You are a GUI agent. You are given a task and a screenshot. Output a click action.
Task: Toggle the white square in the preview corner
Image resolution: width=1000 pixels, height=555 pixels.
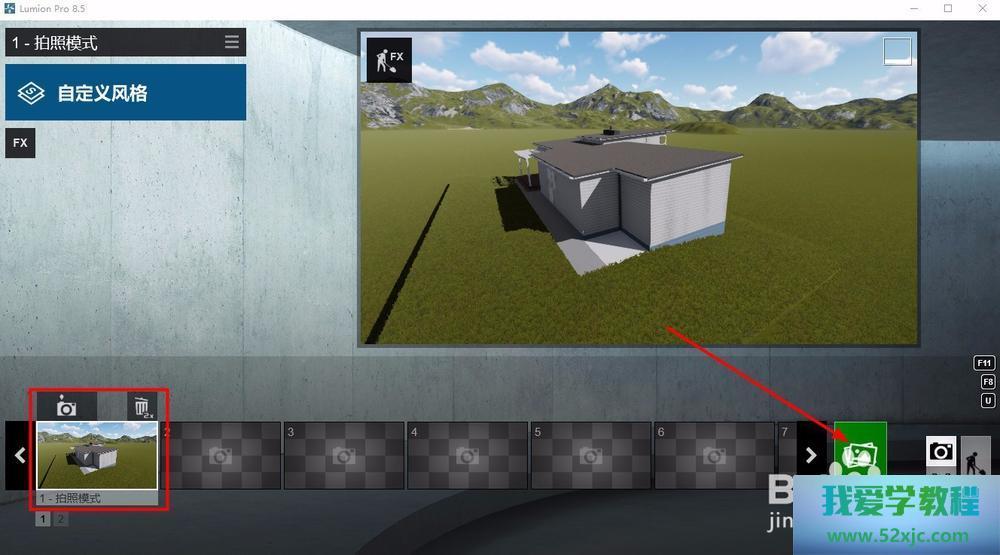click(897, 52)
